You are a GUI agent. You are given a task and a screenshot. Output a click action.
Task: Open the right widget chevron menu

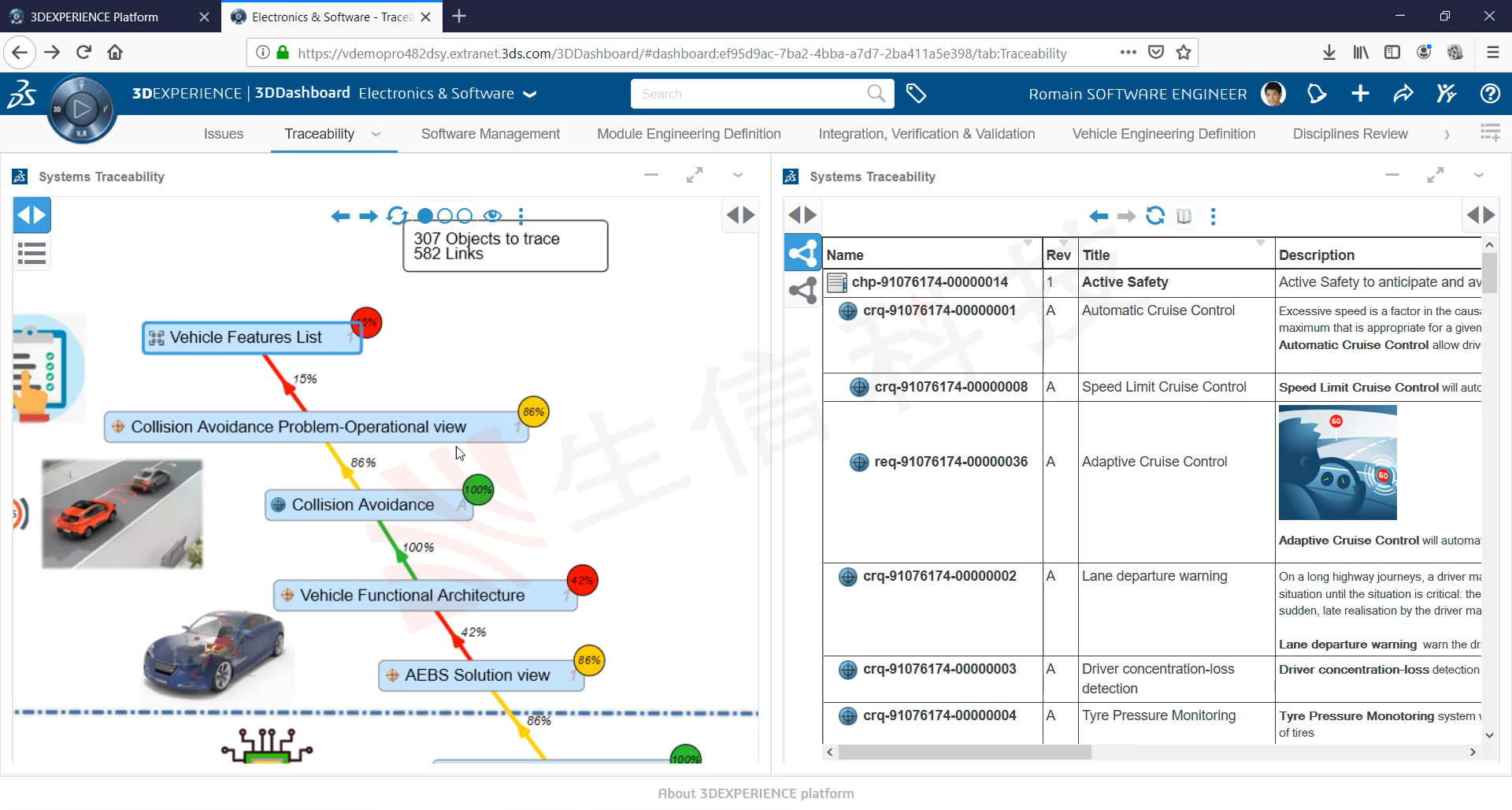(1479, 175)
